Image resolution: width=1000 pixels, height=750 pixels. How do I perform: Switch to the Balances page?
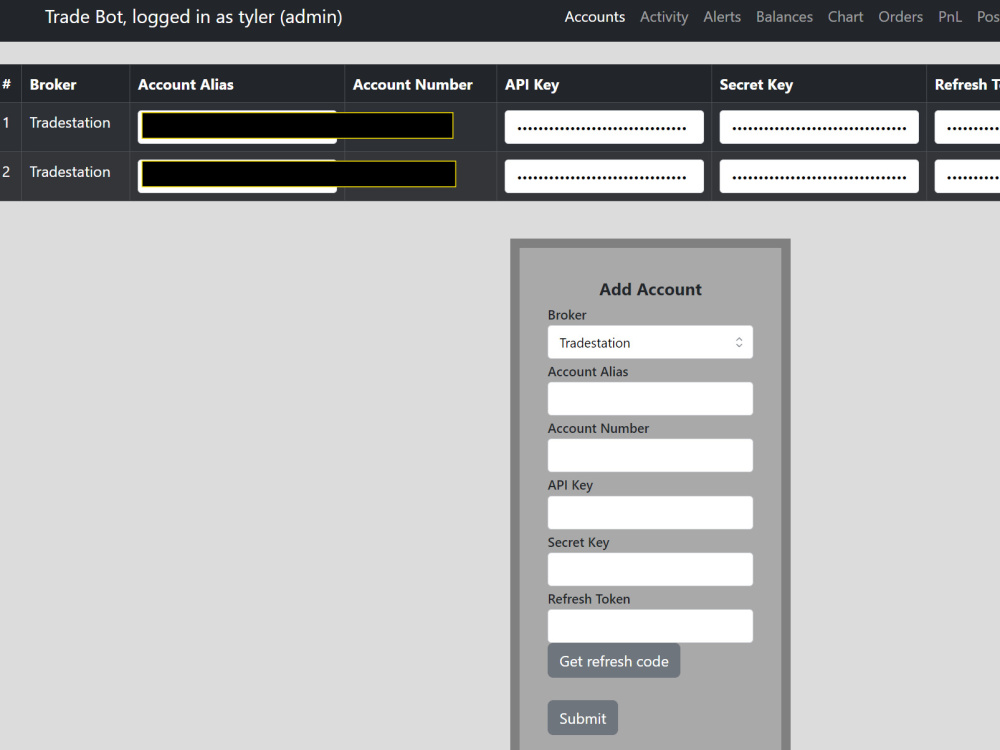click(x=784, y=17)
